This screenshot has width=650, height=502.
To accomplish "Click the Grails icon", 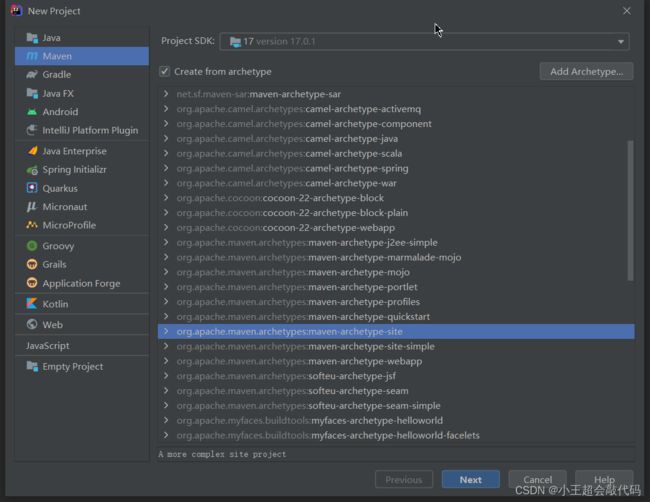I will [32, 264].
